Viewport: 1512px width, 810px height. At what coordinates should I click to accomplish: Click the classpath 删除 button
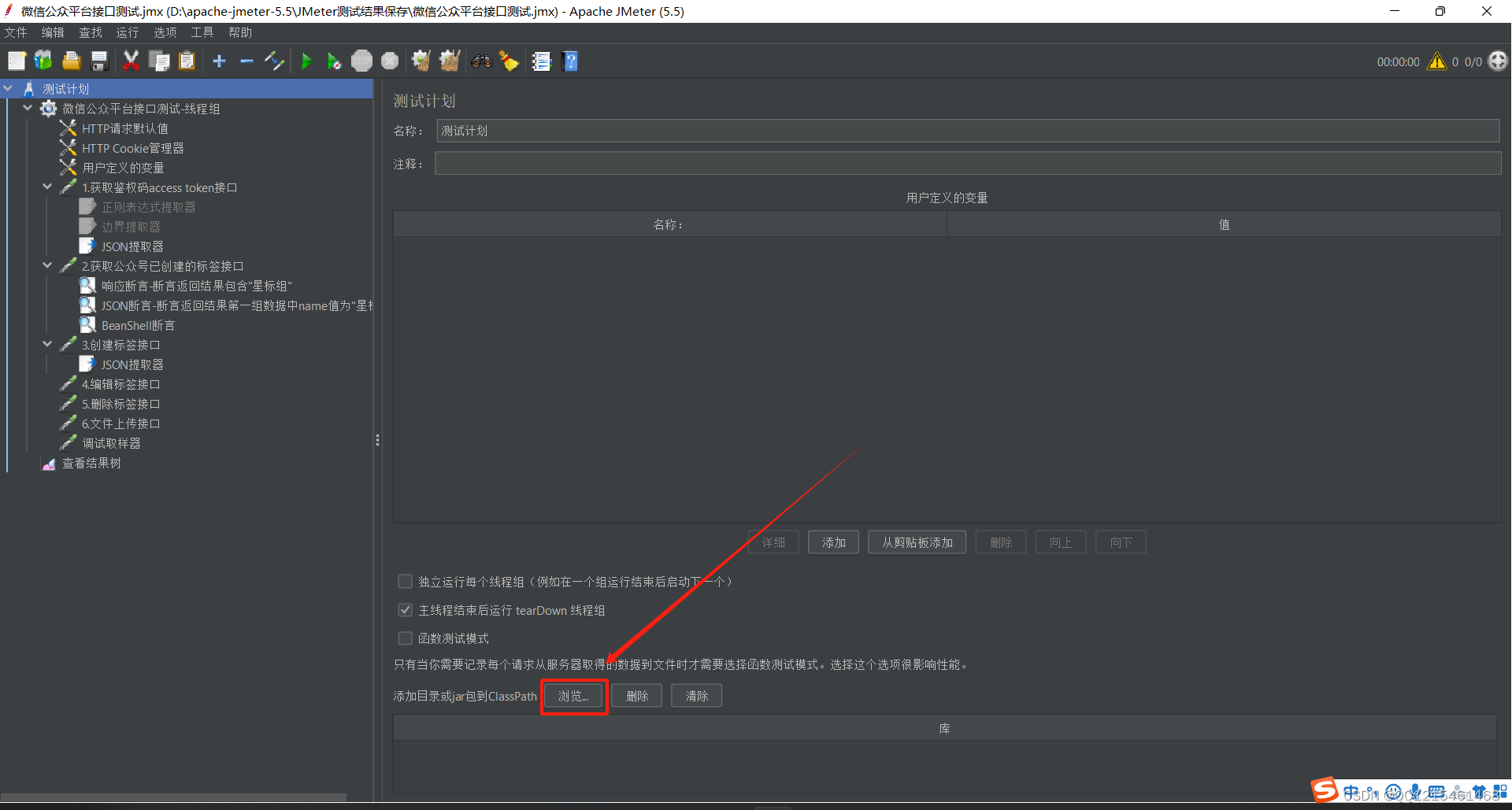point(637,696)
